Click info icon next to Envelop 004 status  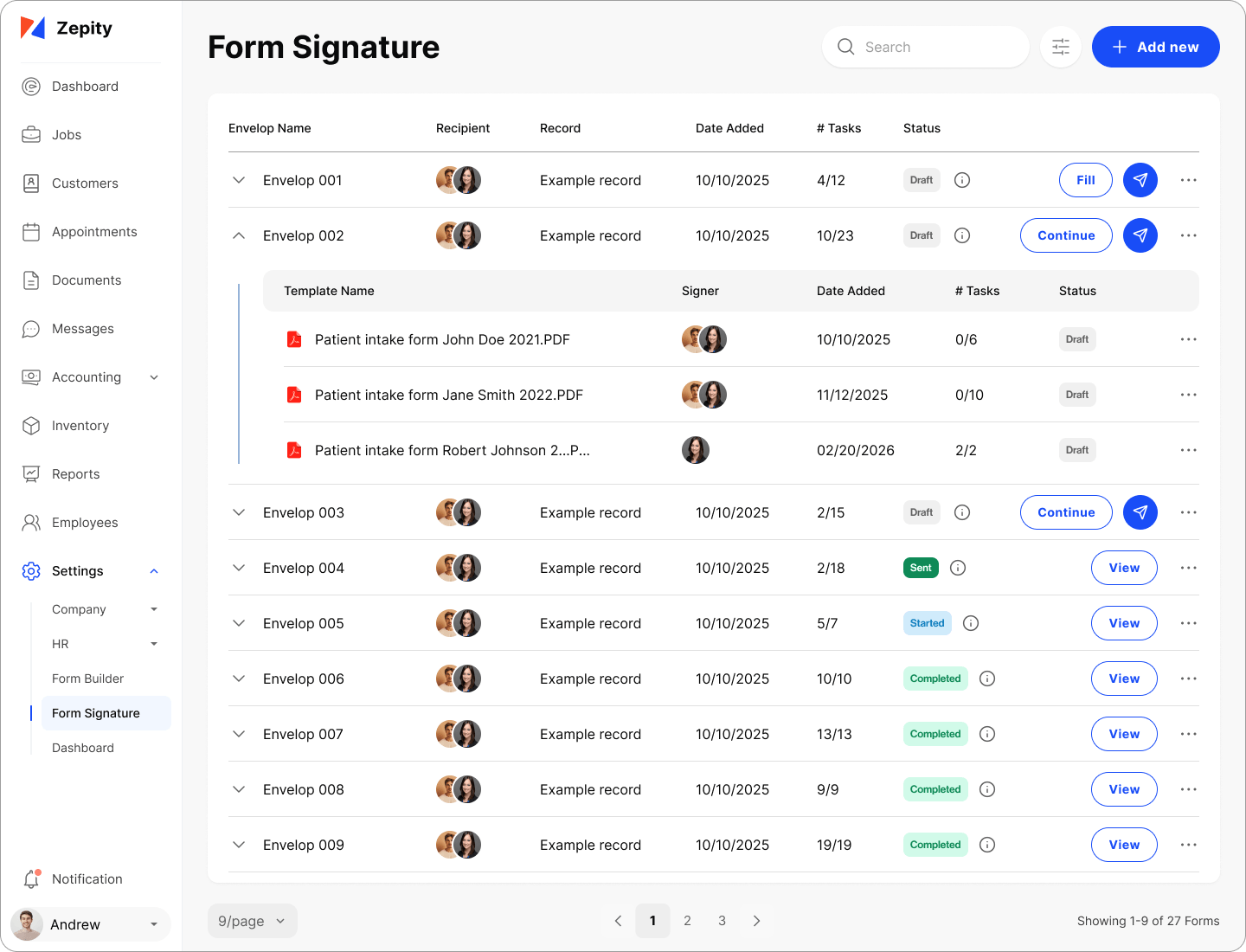(958, 568)
